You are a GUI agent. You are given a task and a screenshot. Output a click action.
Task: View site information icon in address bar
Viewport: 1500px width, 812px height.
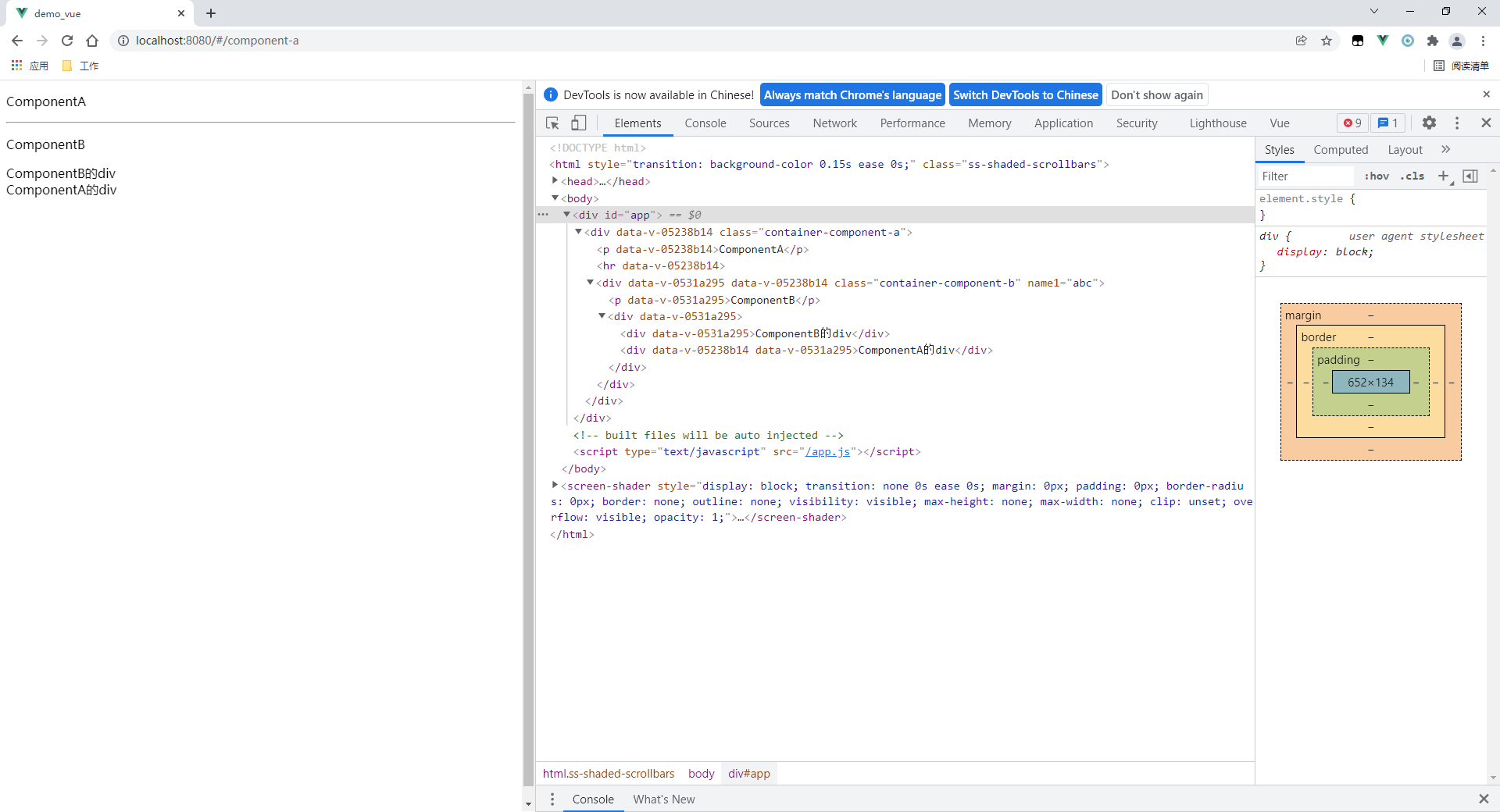tap(123, 41)
